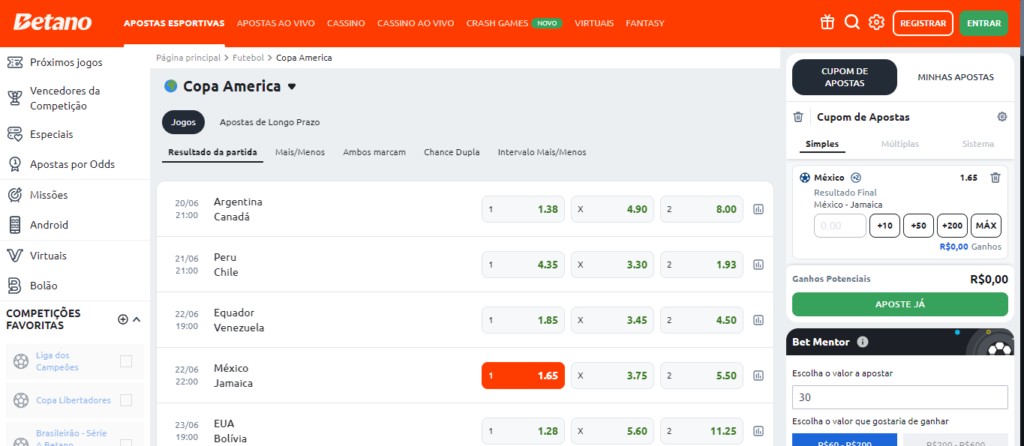Open bet slip settings gear
1024x446 pixels.
pos(1002,117)
